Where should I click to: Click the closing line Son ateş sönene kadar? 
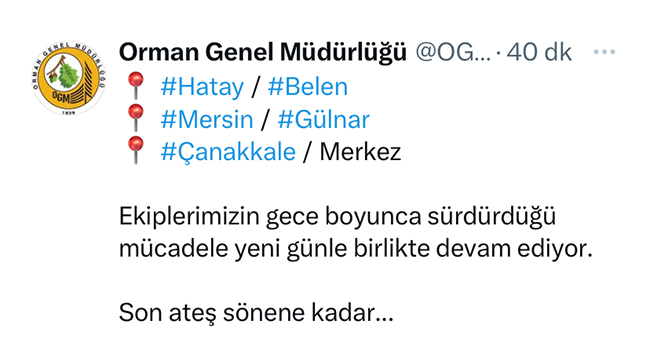[256, 313]
